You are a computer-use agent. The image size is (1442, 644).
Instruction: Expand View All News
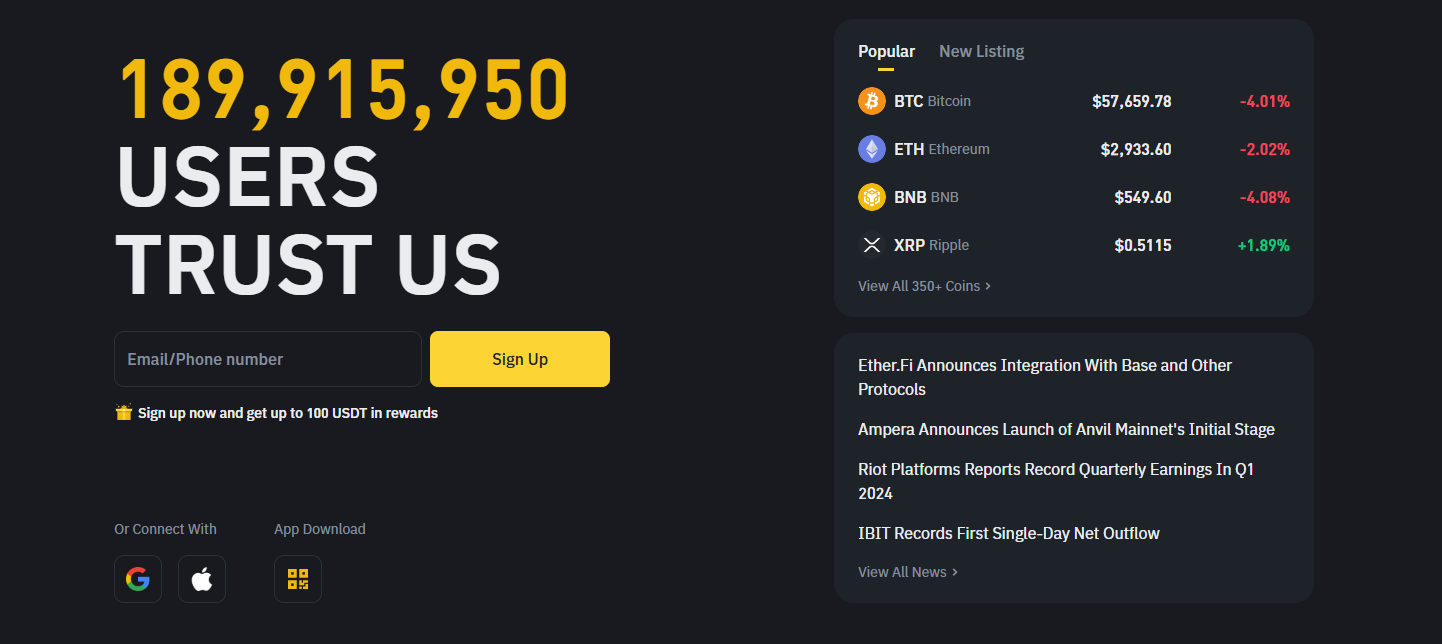(x=908, y=572)
